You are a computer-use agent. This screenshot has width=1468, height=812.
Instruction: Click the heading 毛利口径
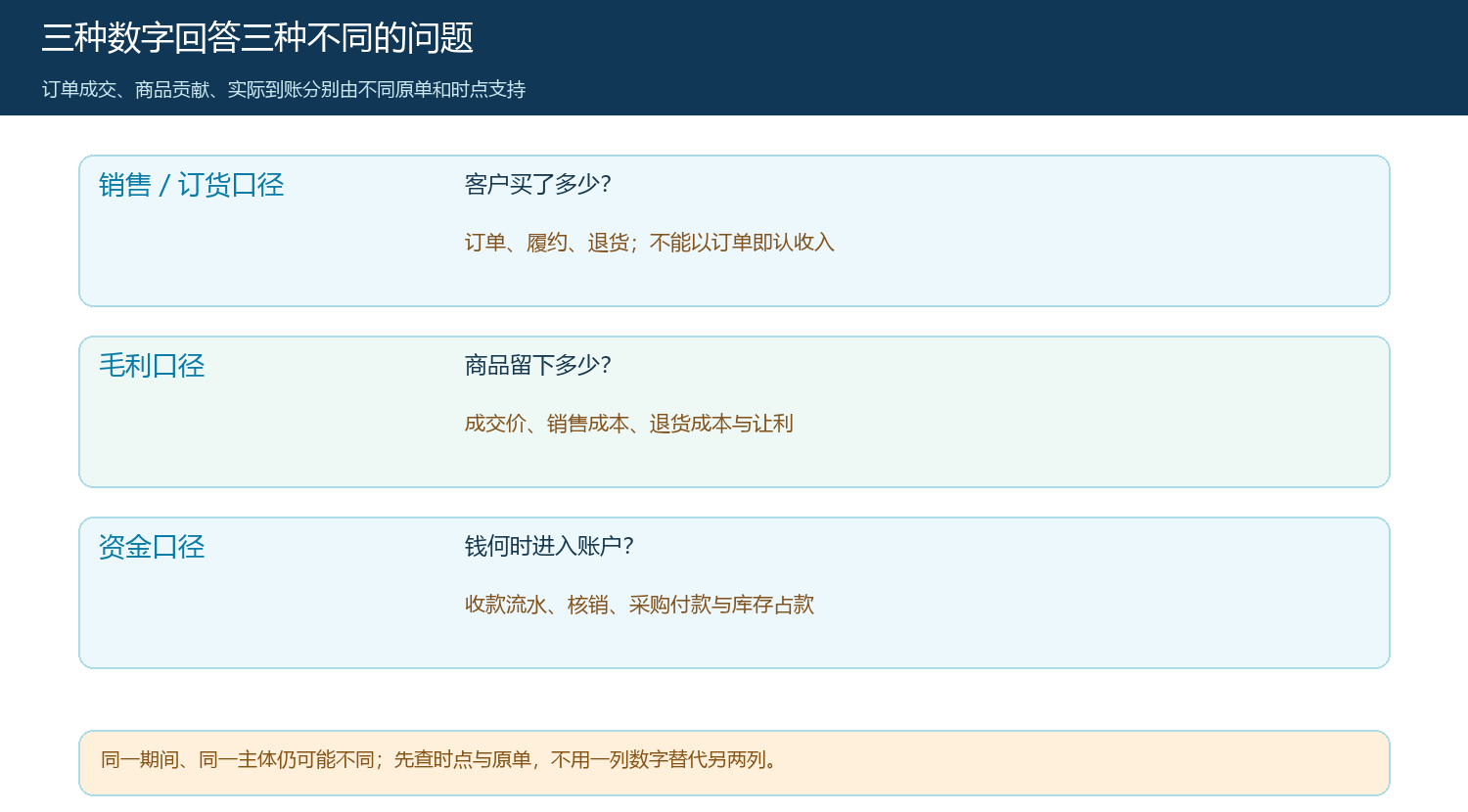[x=152, y=366]
